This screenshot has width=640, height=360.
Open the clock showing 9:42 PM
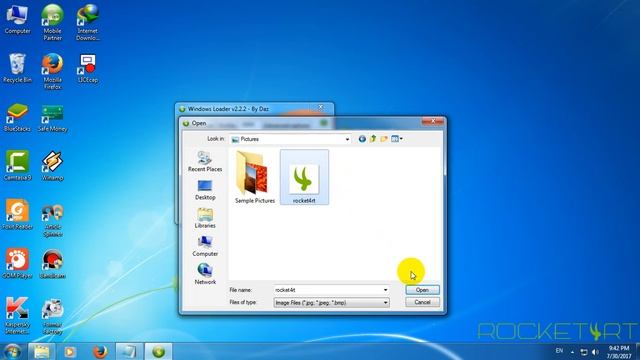click(x=619, y=352)
